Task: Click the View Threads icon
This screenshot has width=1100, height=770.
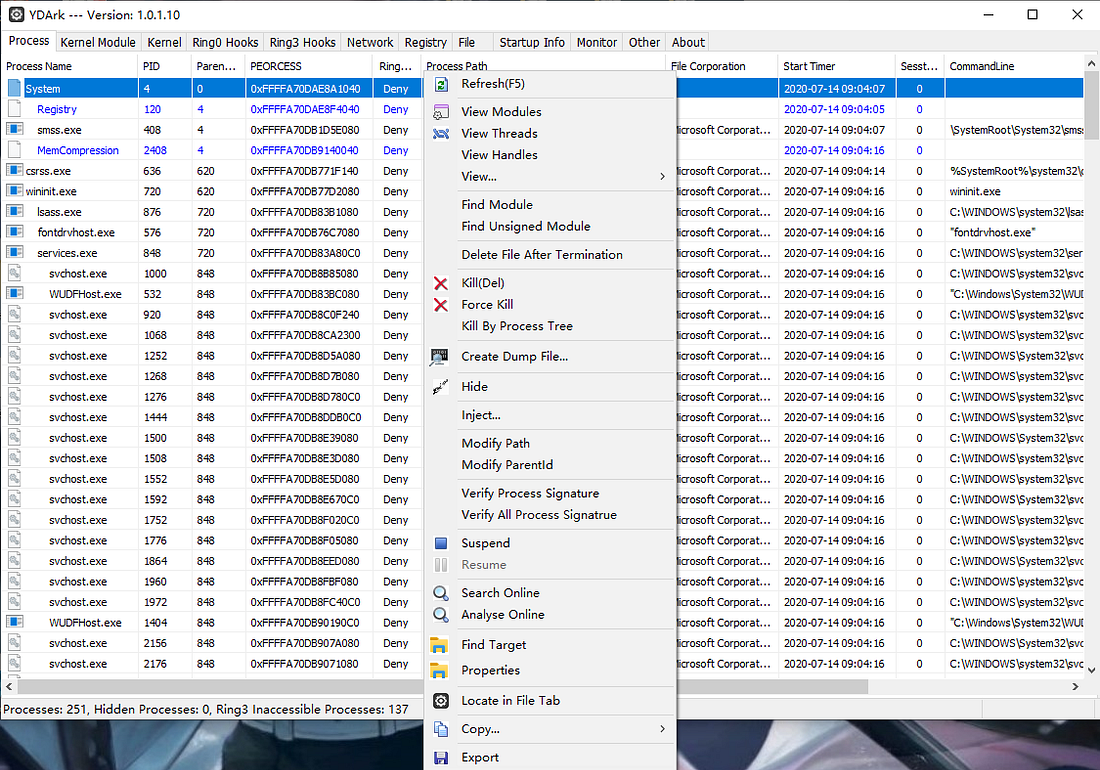Action: pyautogui.click(x=441, y=133)
